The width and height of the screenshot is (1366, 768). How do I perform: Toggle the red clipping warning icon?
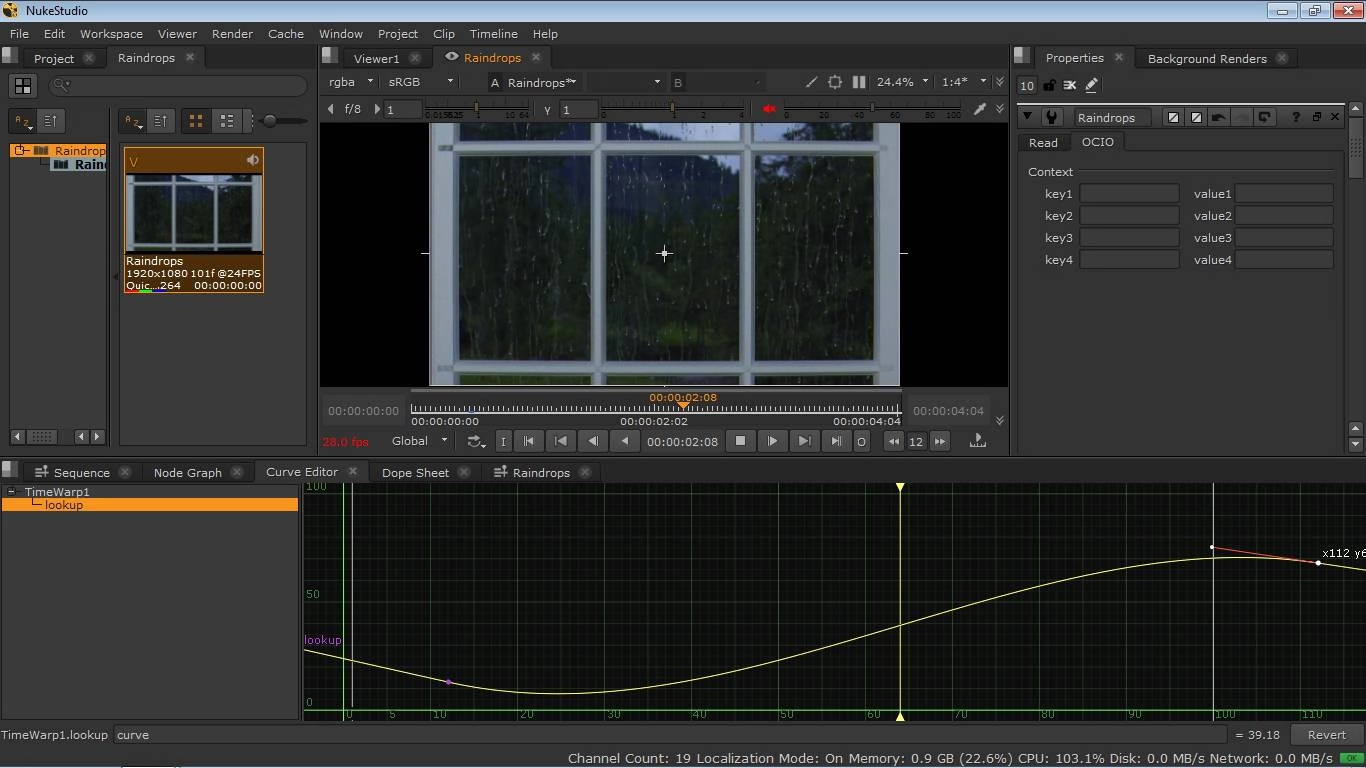pos(769,109)
